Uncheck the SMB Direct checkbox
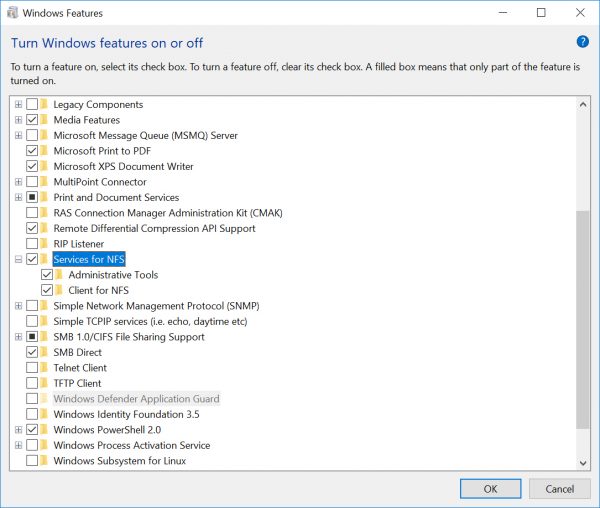This screenshot has height=508, width=600. 32,352
